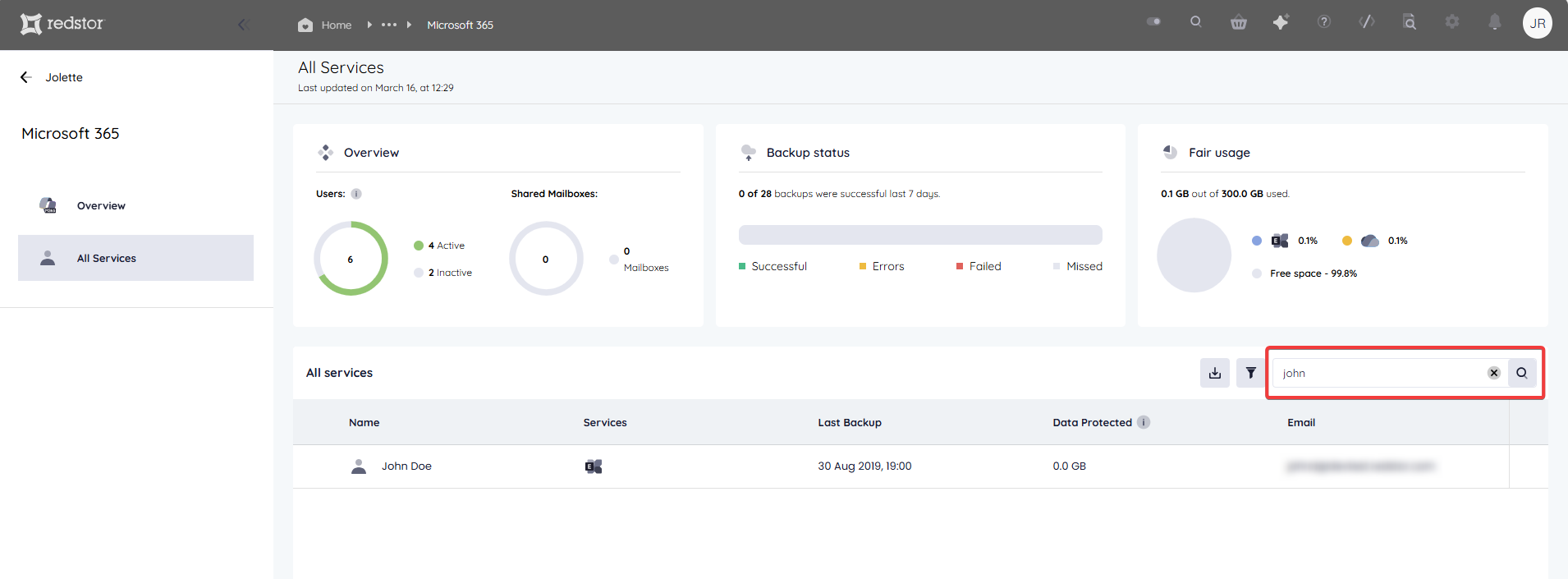Clear the john search text
Image resolution: width=1568 pixels, height=579 pixels.
tap(1494, 373)
